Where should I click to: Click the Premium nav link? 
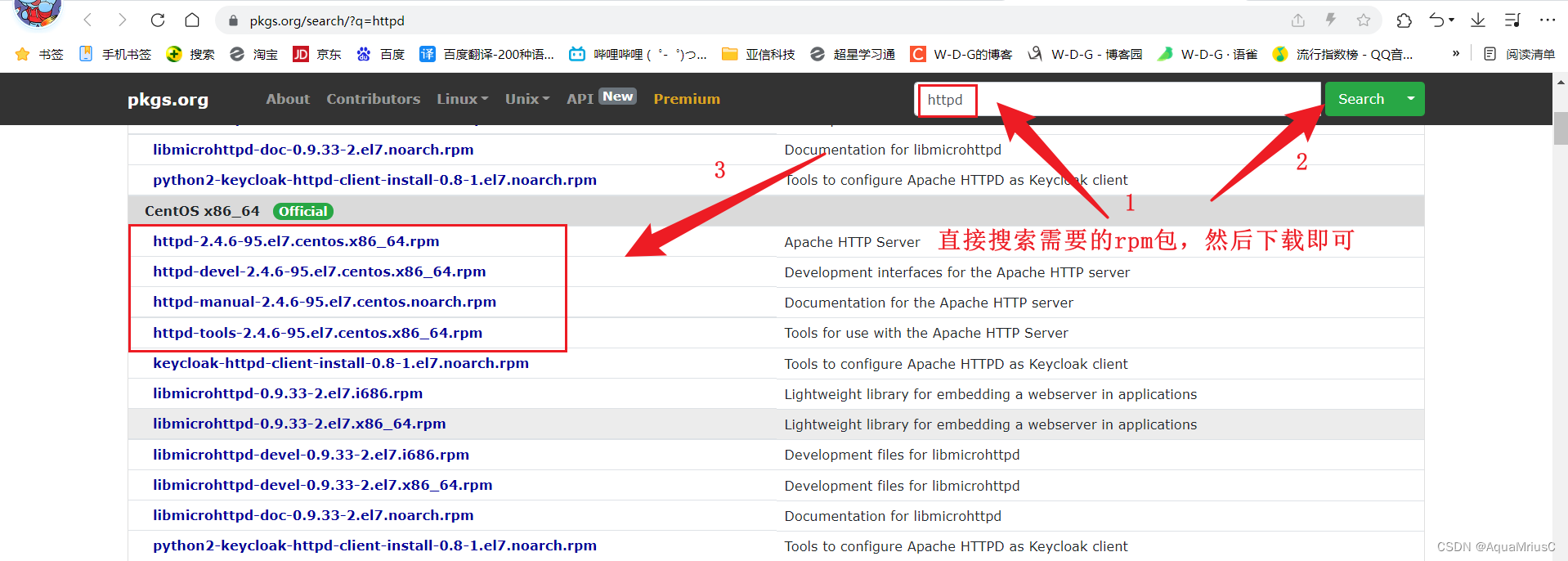tap(687, 99)
